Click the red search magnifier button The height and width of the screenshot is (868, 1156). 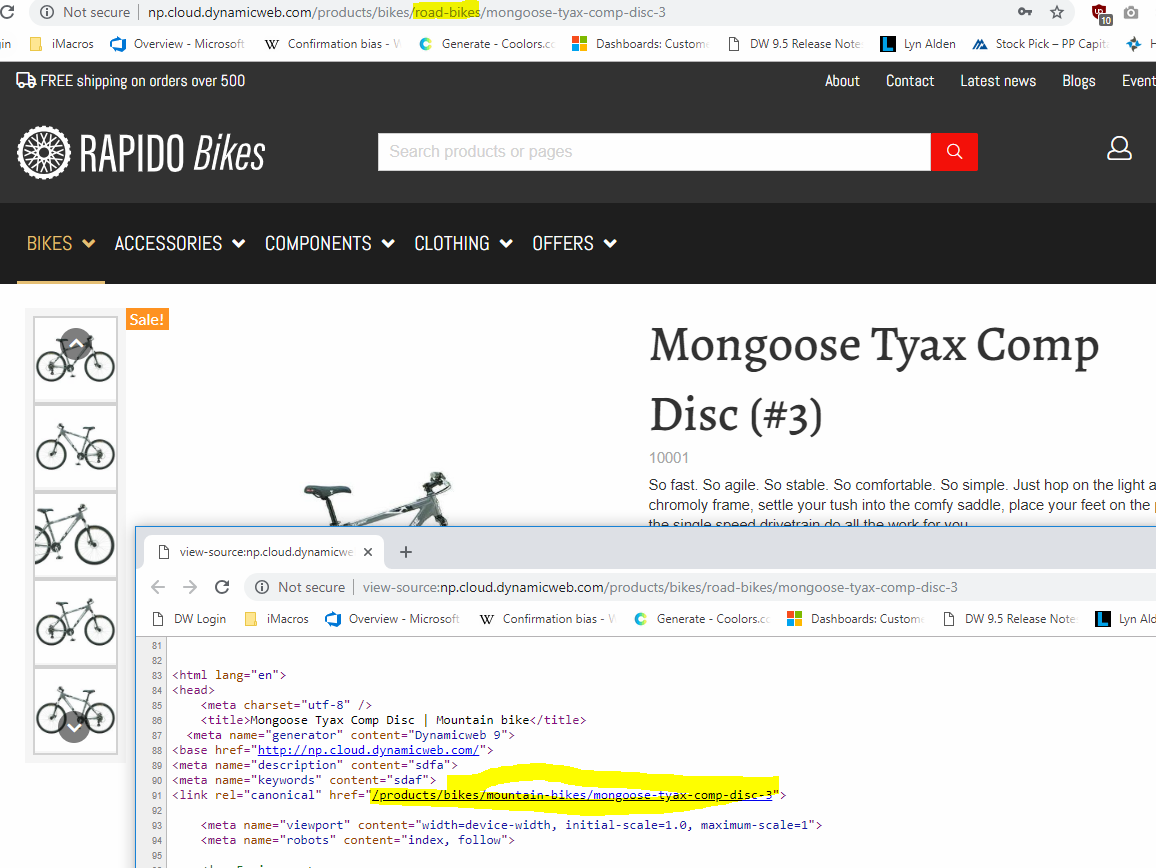pos(953,152)
